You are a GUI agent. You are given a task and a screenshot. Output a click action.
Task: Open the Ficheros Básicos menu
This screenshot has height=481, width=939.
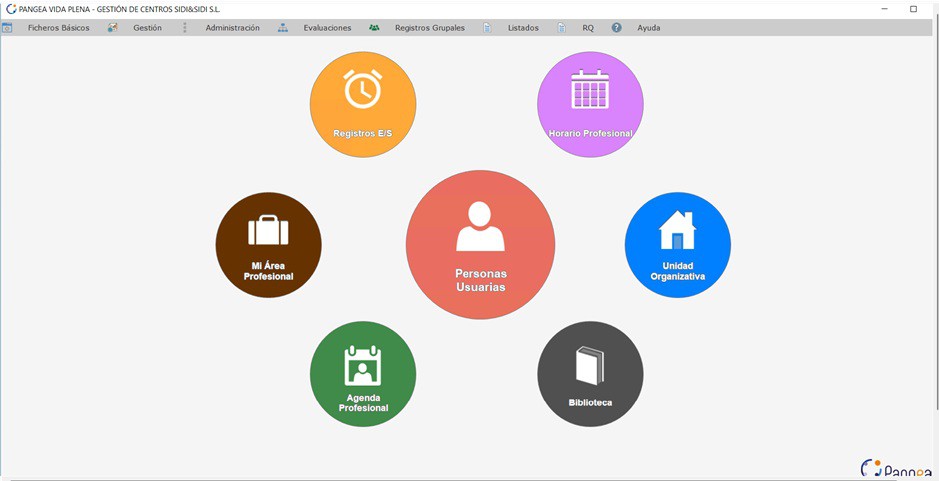point(59,28)
